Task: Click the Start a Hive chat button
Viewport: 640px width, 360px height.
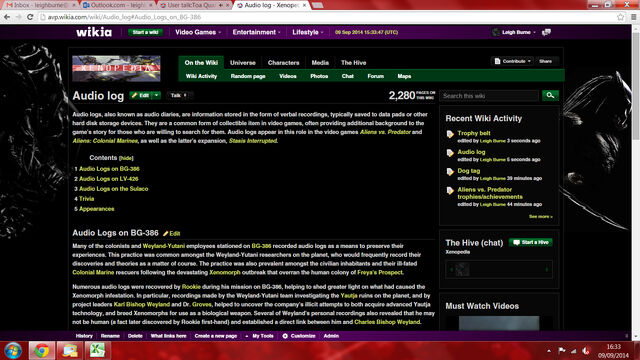Action: (531, 242)
